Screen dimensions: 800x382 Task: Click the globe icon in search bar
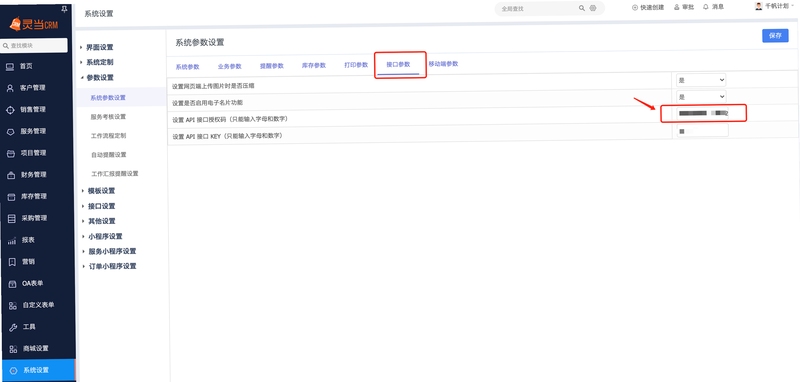[593, 8]
